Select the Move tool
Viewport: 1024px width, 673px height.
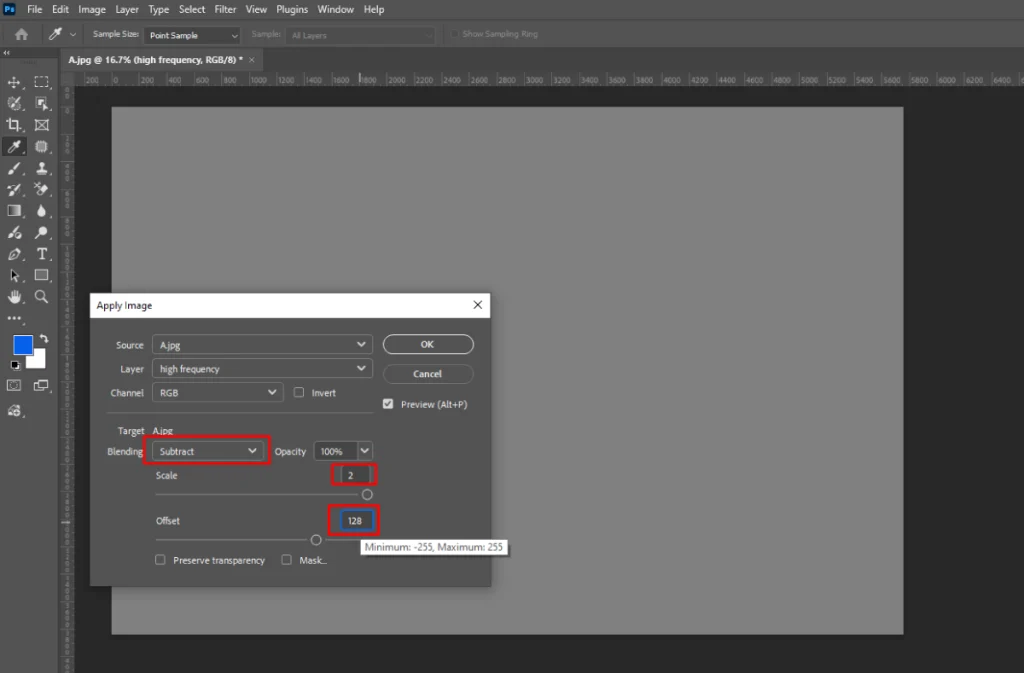click(14, 82)
